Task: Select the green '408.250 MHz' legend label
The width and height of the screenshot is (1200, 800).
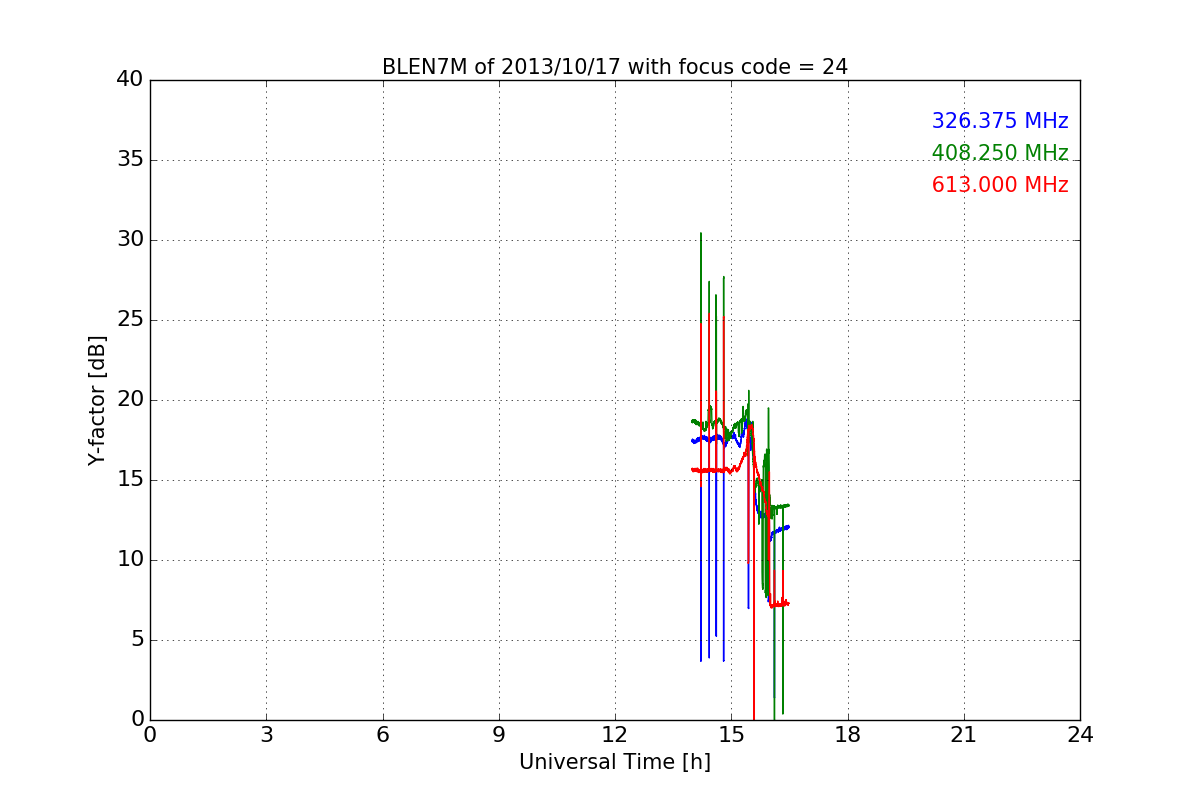Action: (1000, 153)
